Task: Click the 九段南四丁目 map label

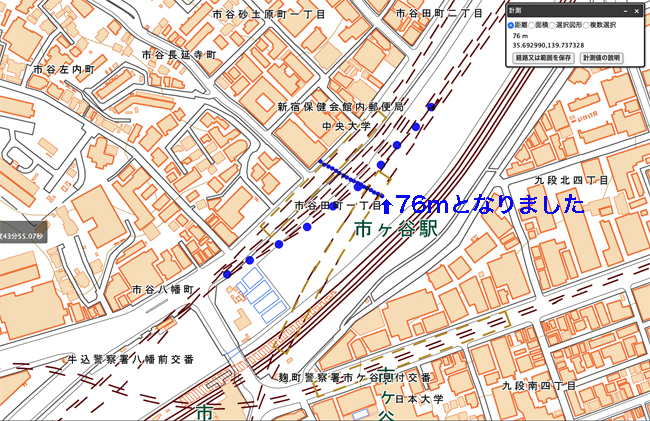Action: point(539,386)
